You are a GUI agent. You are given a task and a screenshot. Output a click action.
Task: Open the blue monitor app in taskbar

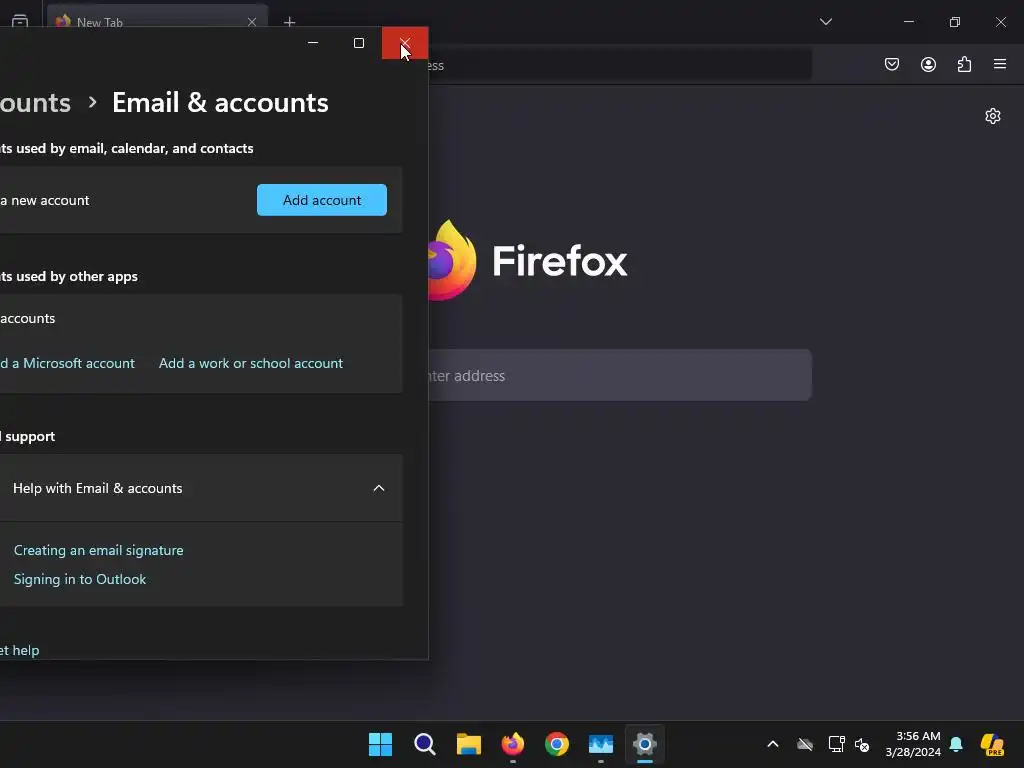(x=601, y=744)
